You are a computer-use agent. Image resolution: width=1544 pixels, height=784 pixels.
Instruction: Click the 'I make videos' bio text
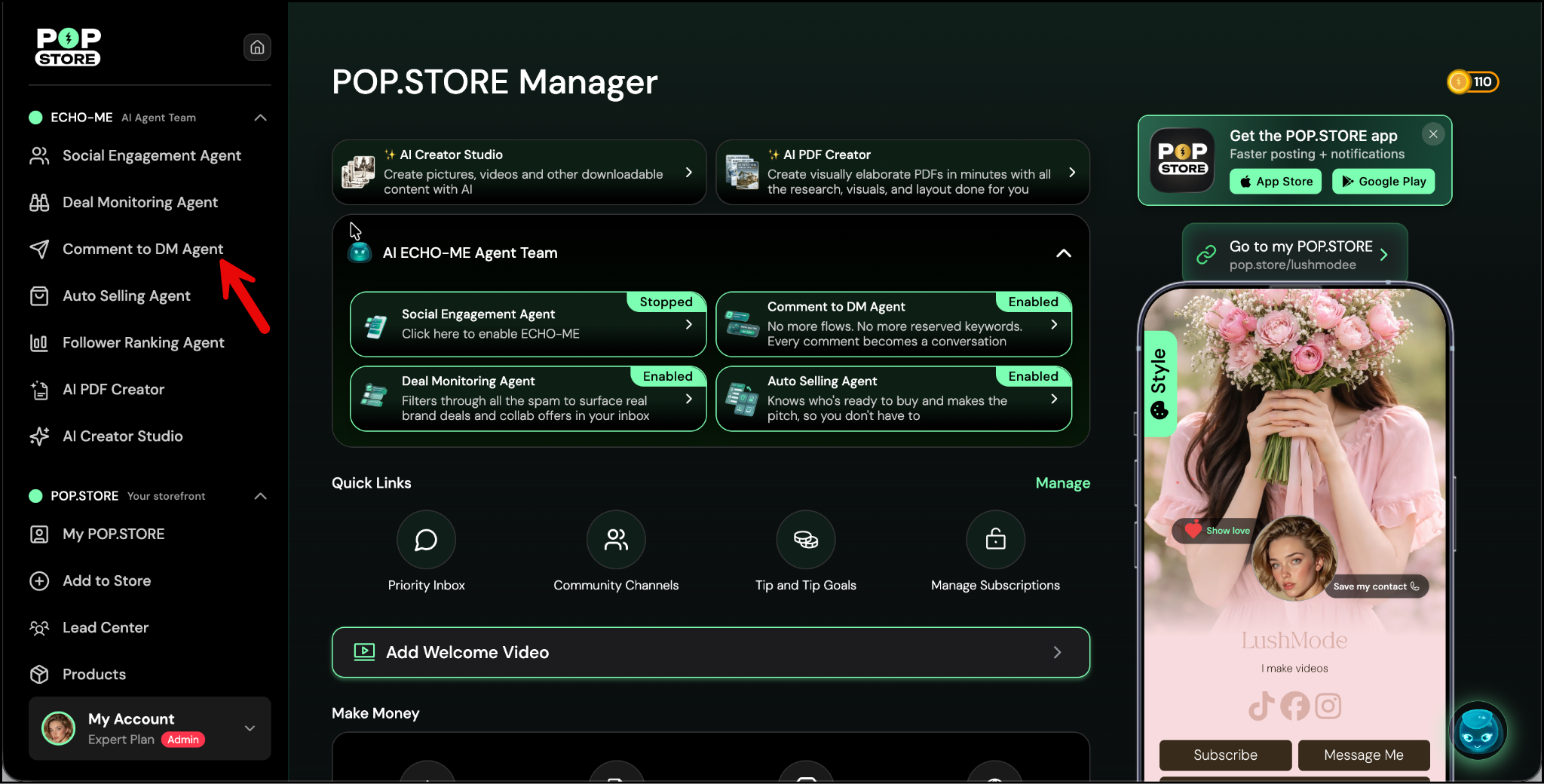pos(1294,669)
